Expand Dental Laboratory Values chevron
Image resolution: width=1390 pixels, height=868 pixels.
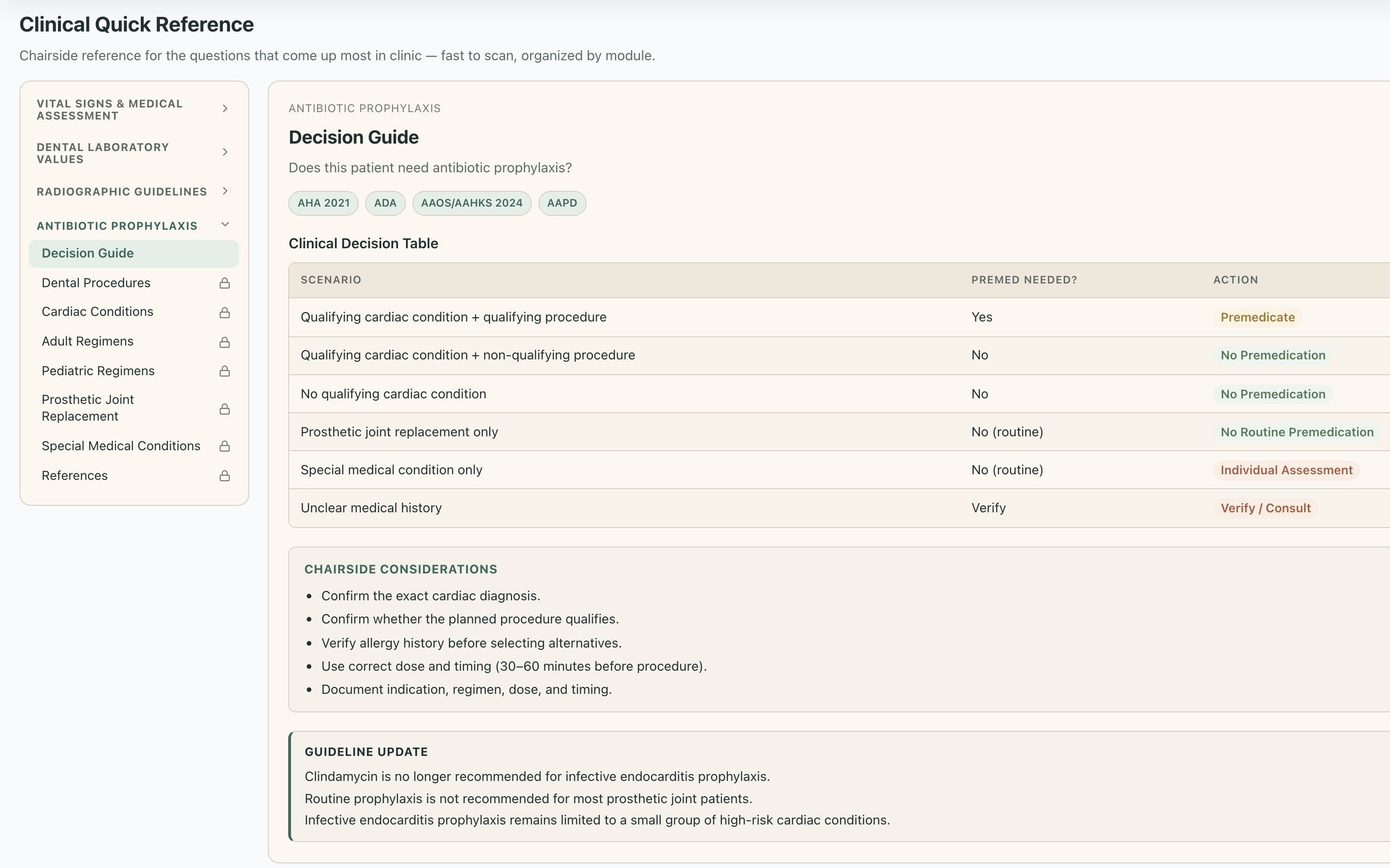[x=225, y=152]
